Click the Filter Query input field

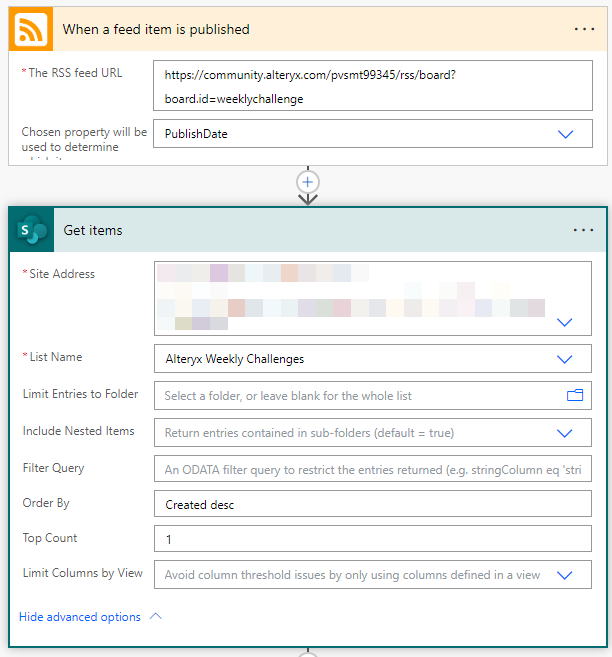pyautogui.click(x=373, y=468)
